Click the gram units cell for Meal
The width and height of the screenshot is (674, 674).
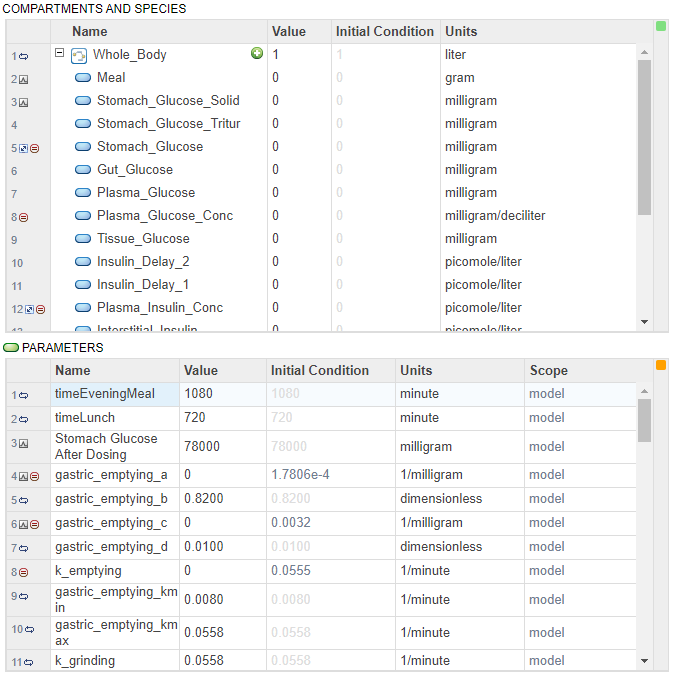tap(538, 77)
